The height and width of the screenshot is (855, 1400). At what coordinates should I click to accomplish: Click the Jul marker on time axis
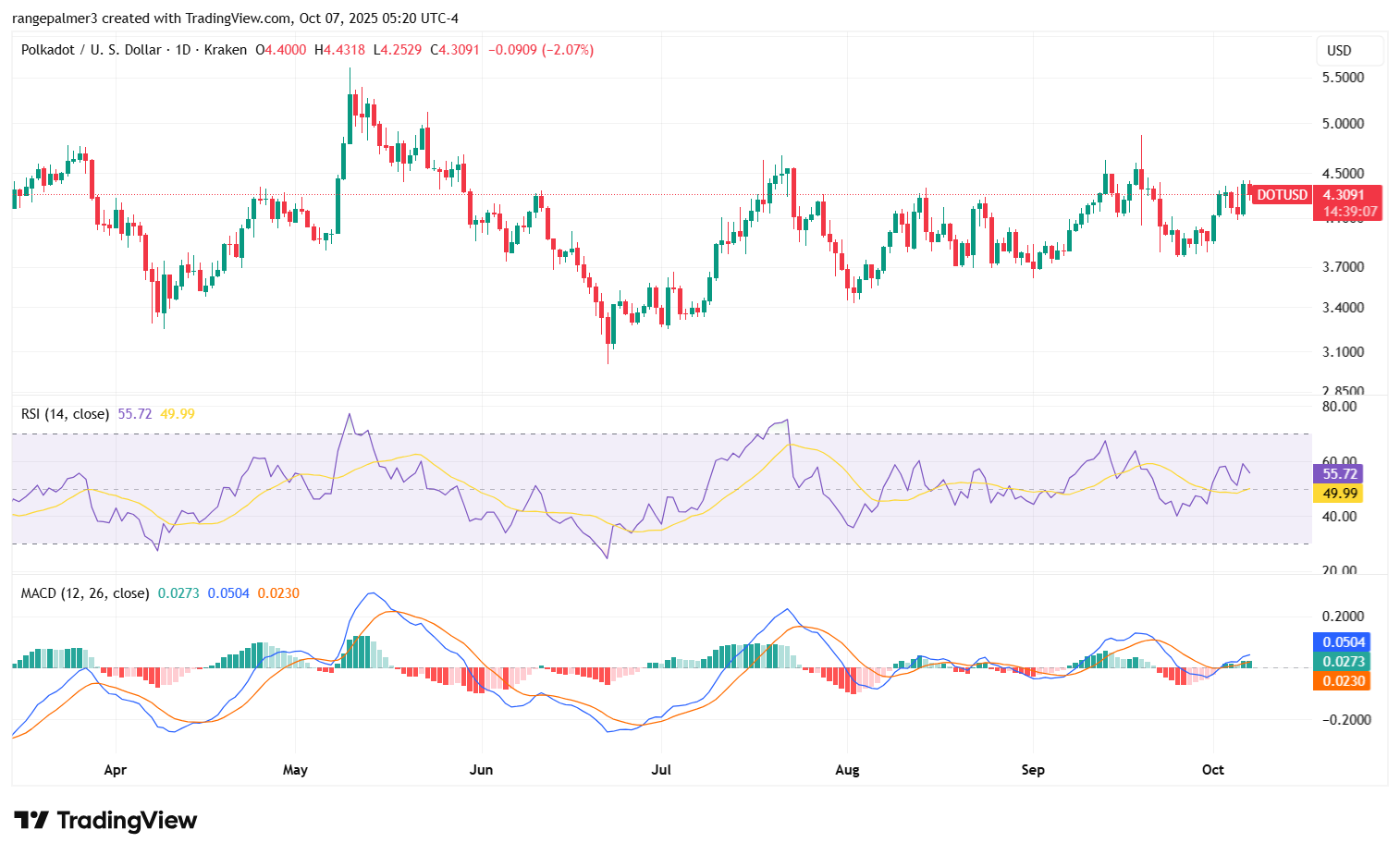coord(661,770)
